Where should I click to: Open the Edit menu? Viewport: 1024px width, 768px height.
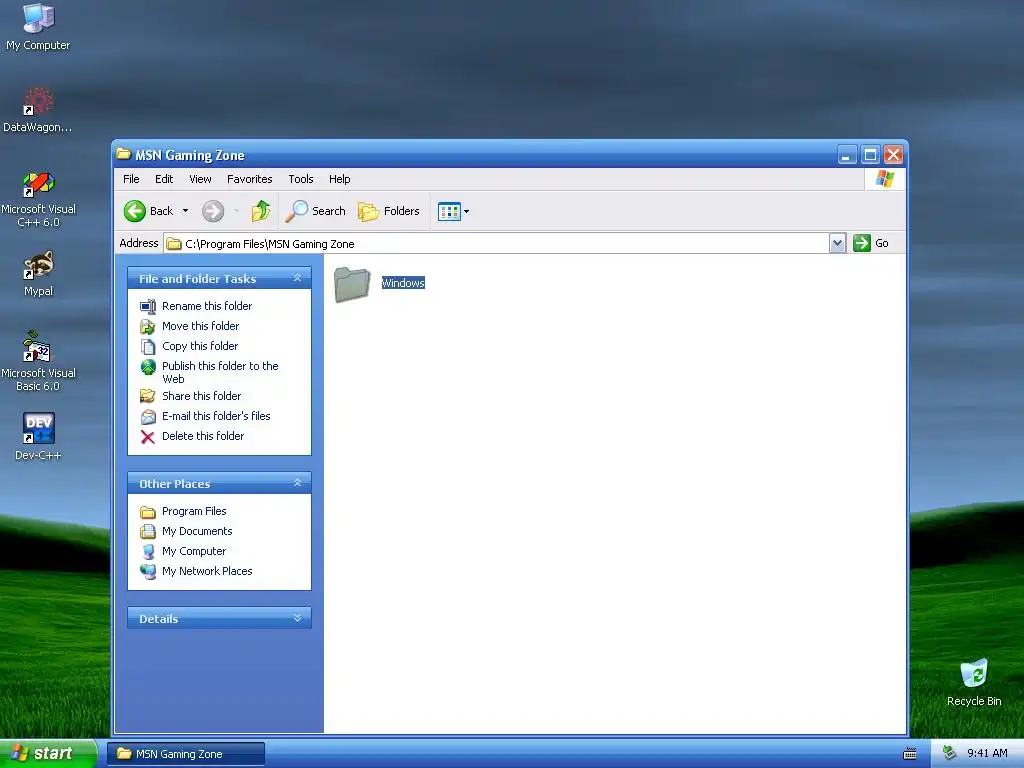pos(164,179)
